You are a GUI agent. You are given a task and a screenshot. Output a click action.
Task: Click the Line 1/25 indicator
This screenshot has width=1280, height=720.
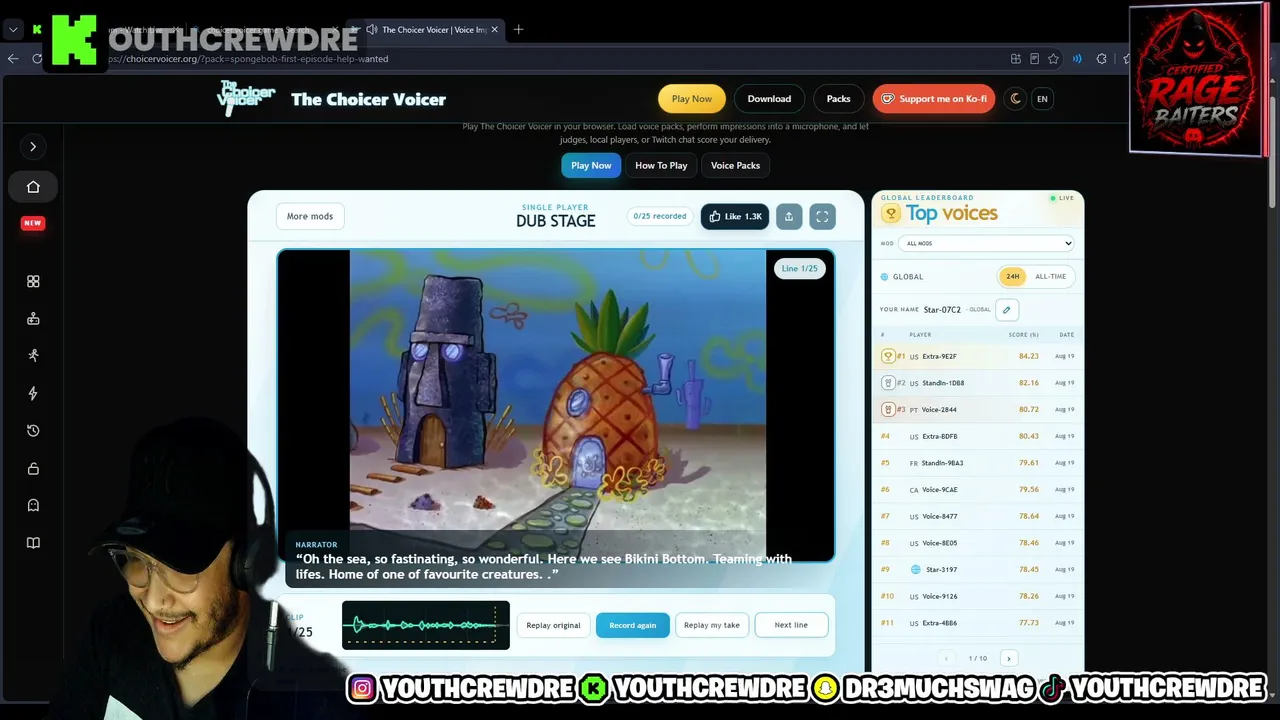(799, 268)
